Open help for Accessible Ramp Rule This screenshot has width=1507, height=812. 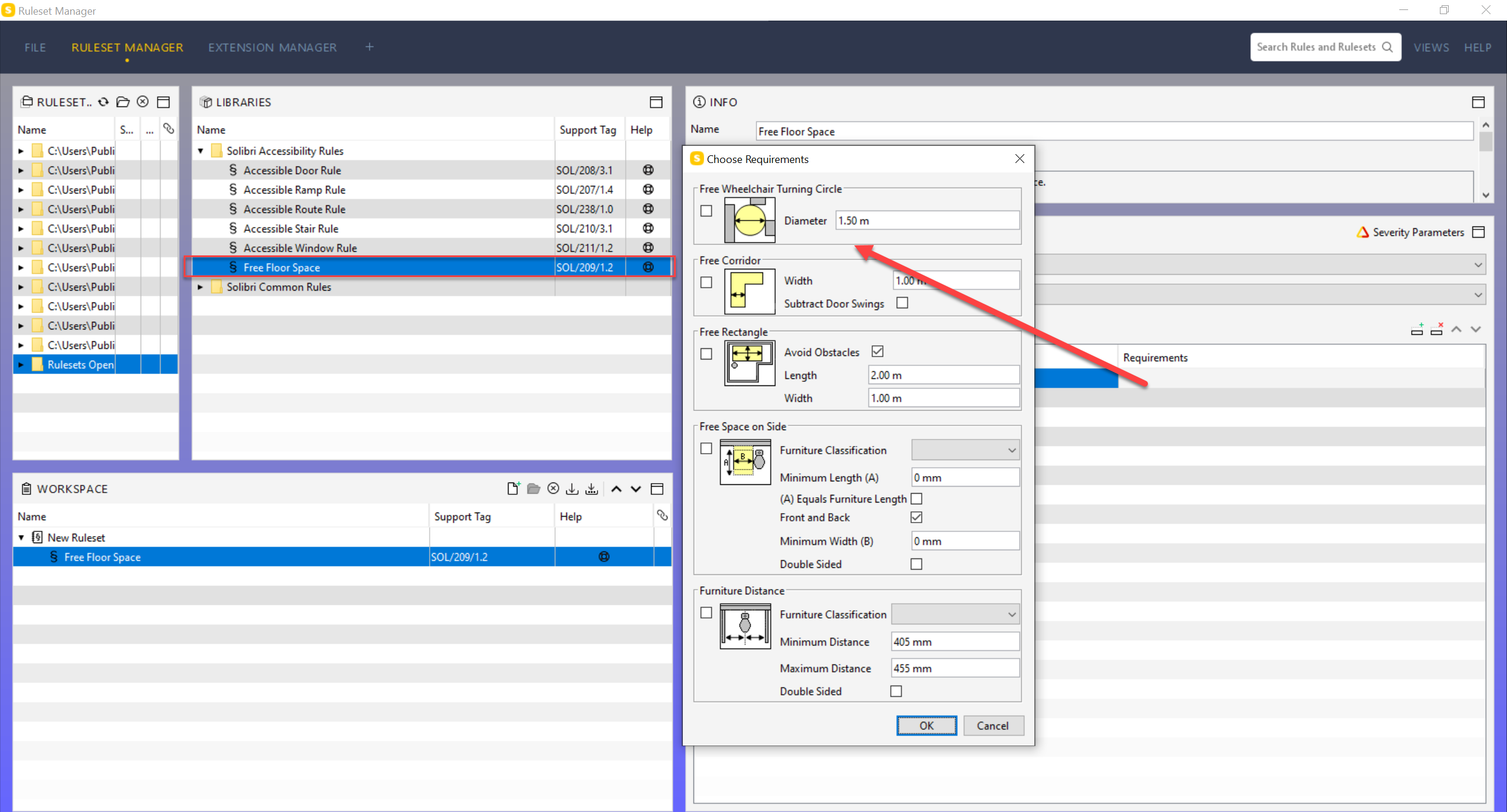[x=648, y=189]
